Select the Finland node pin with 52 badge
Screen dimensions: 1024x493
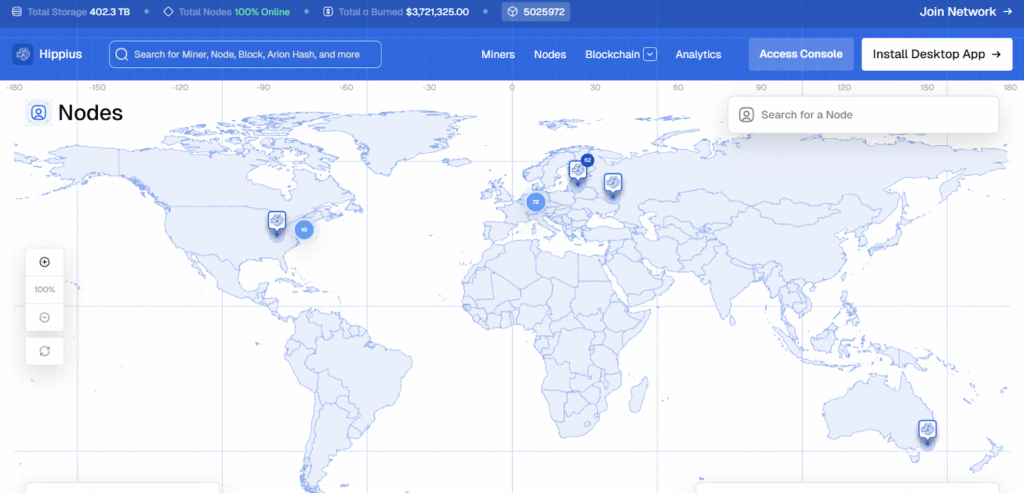pyautogui.click(x=579, y=170)
